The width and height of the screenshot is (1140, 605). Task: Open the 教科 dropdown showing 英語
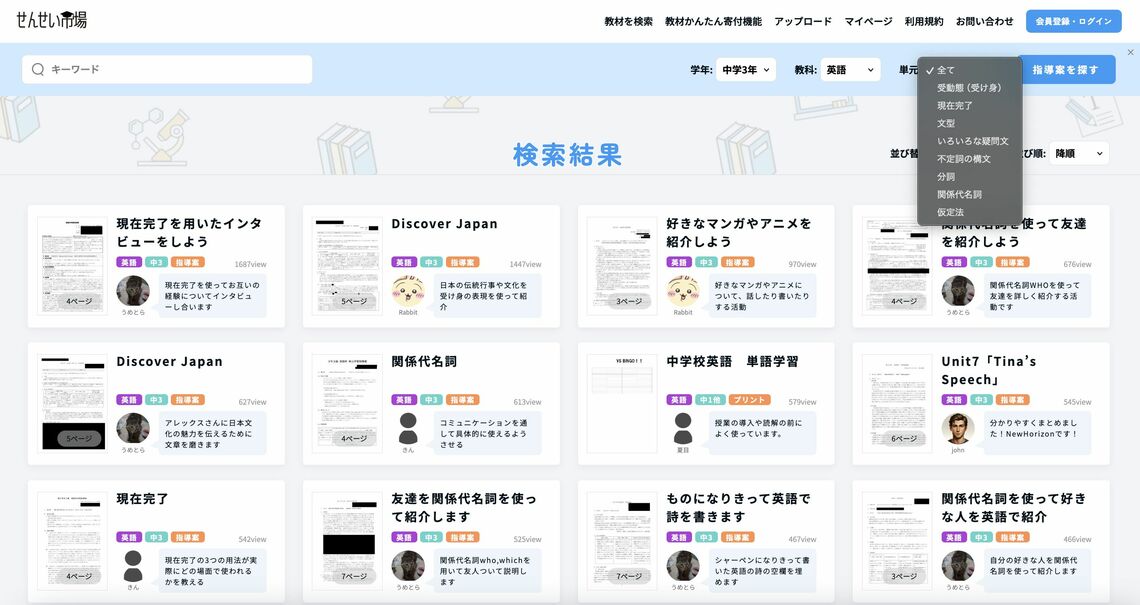pyautogui.click(x=850, y=70)
